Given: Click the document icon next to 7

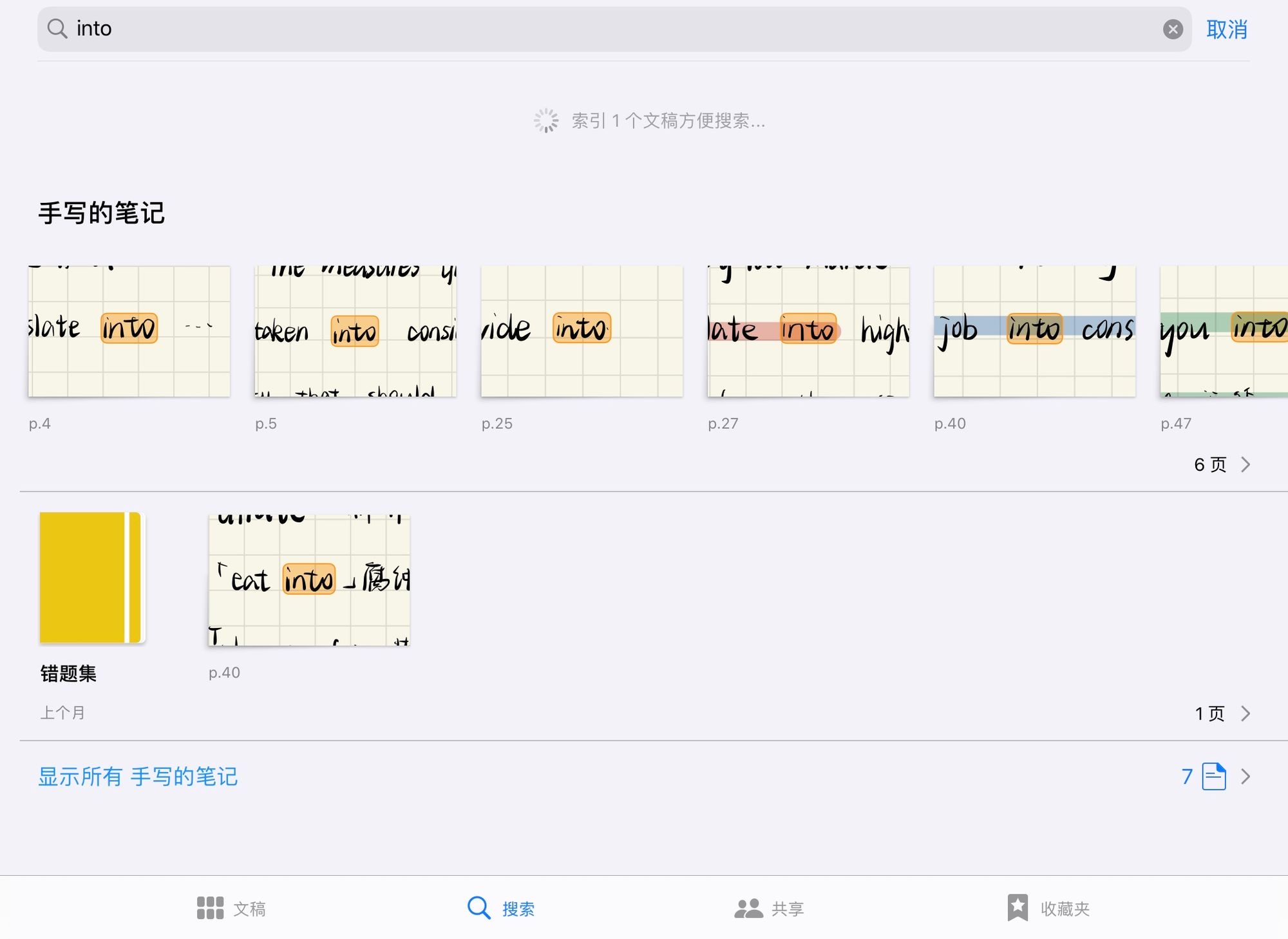Looking at the screenshot, I should coord(1214,776).
